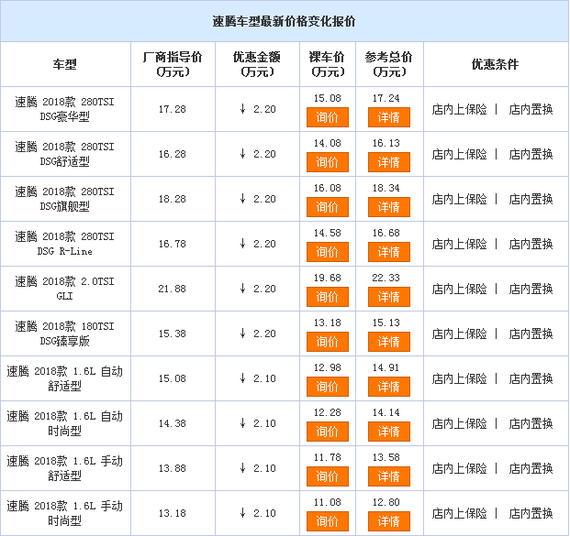
Task: Click 询价 for 280TSI DSG舒适型
Action: pos(328,162)
